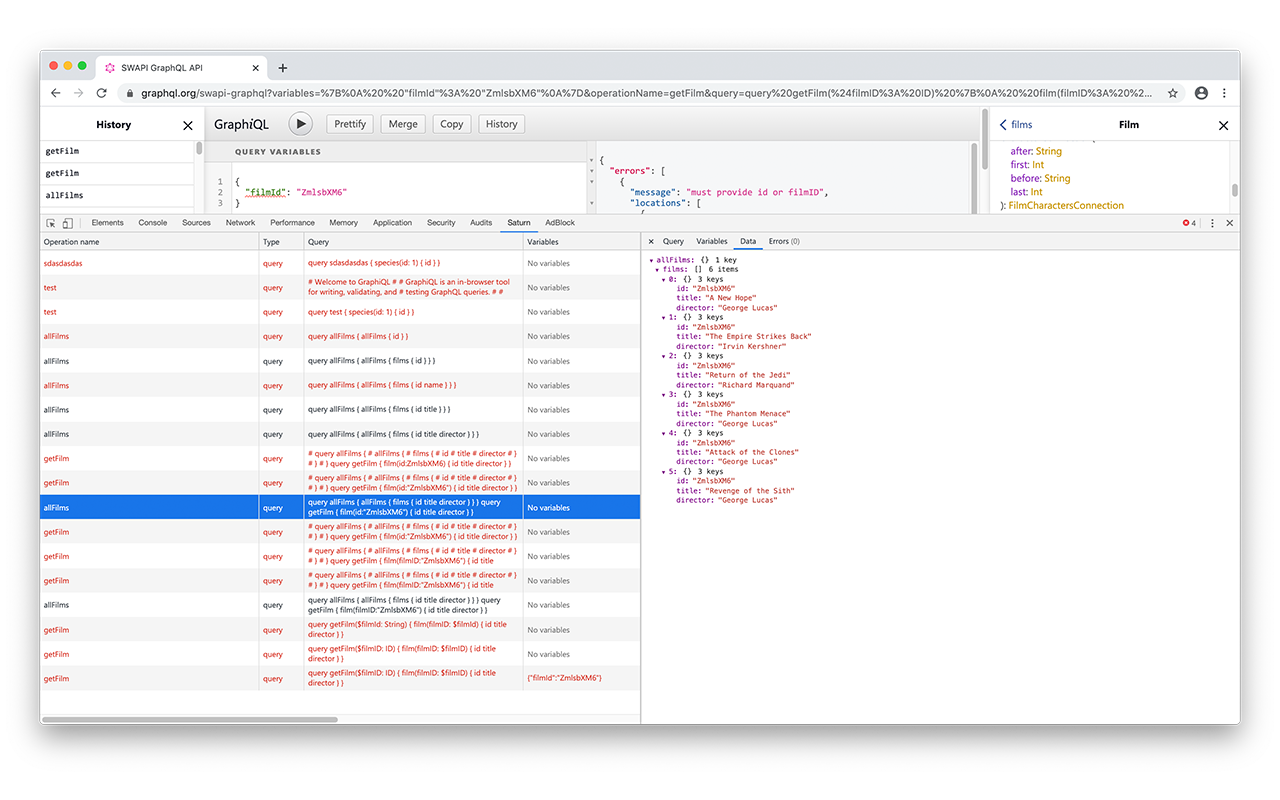Switch to the Network tab in DevTools

240,223
